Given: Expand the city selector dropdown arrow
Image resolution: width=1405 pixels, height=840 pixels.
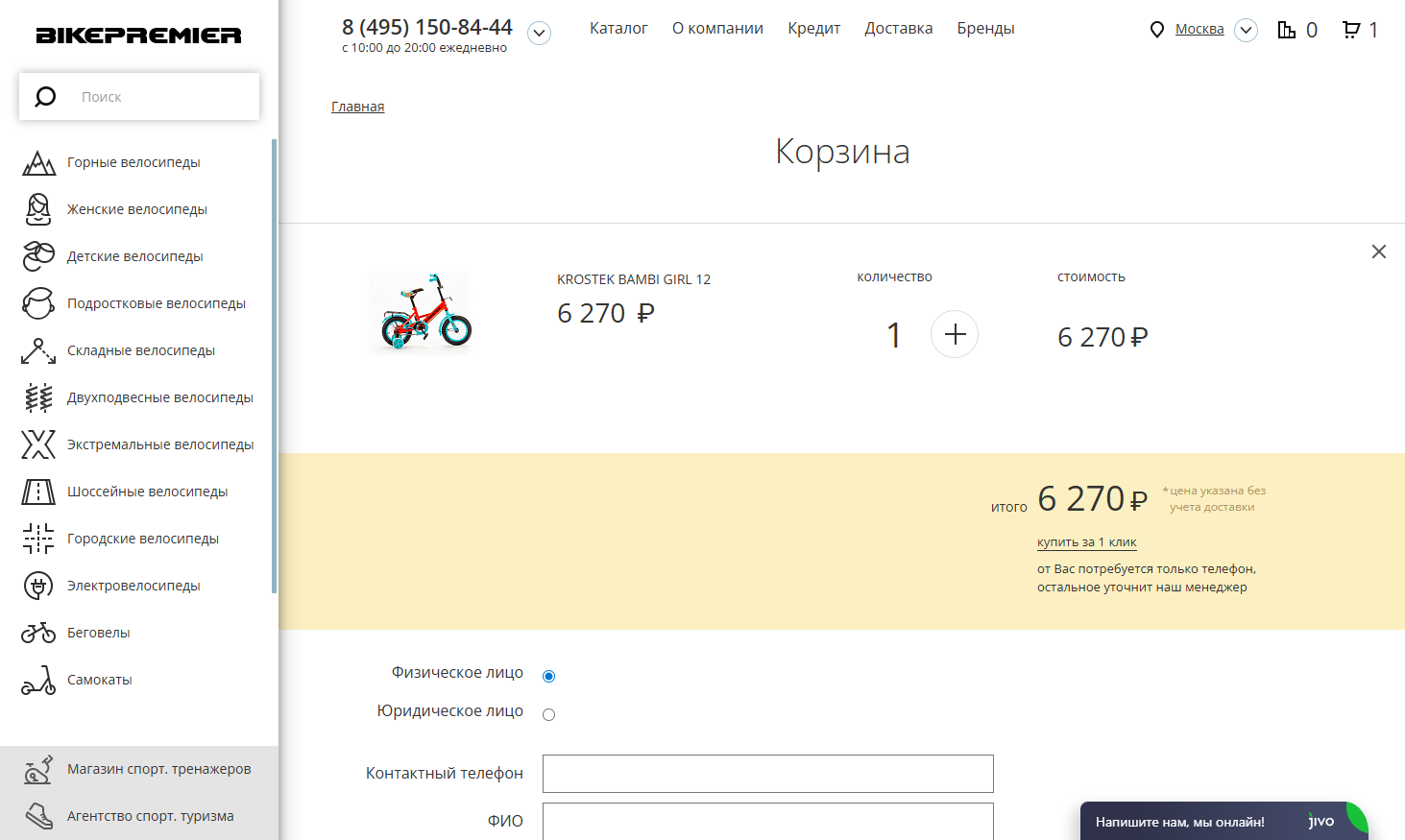Looking at the screenshot, I should coord(1246,30).
